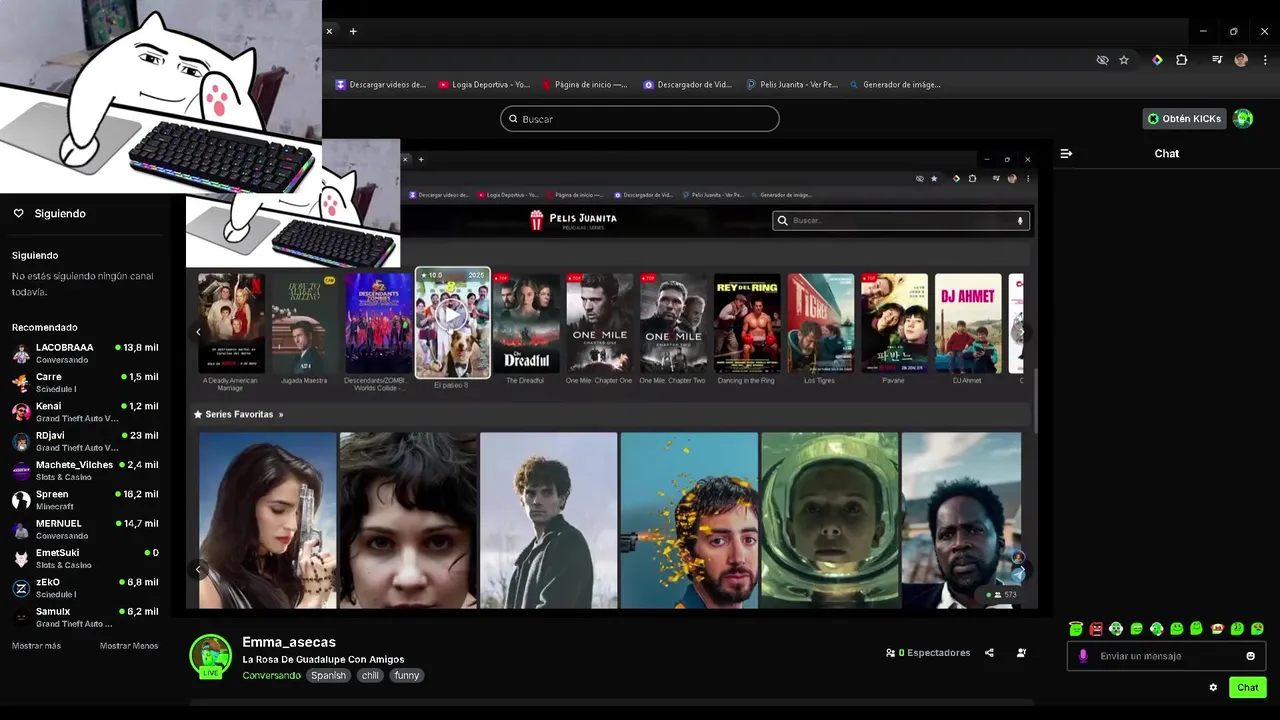The width and height of the screenshot is (1280, 720).
Task: Open El paseo 8 movie thumbnail
Action: click(453, 323)
